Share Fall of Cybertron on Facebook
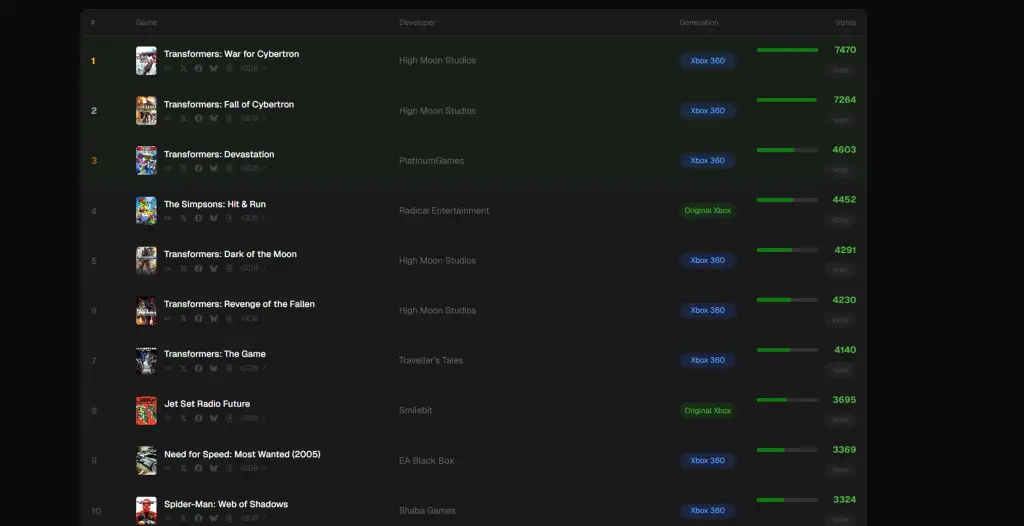This screenshot has height=526, width=1024. (x=199, y=118)
